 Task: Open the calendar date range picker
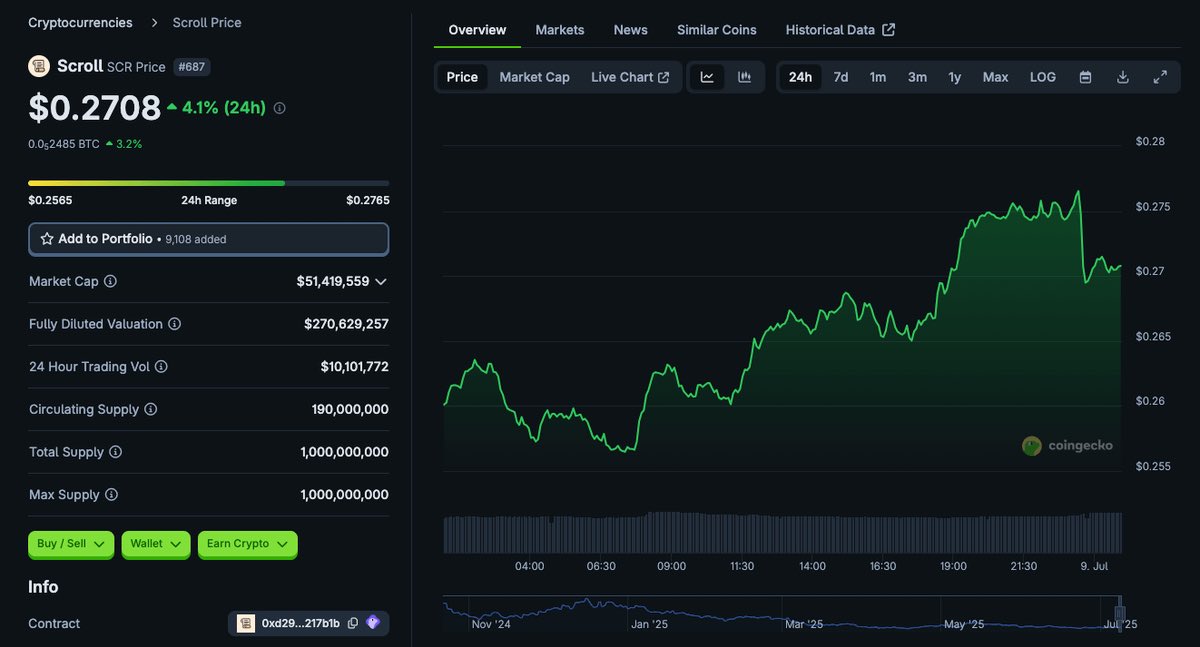[1085, 77]
